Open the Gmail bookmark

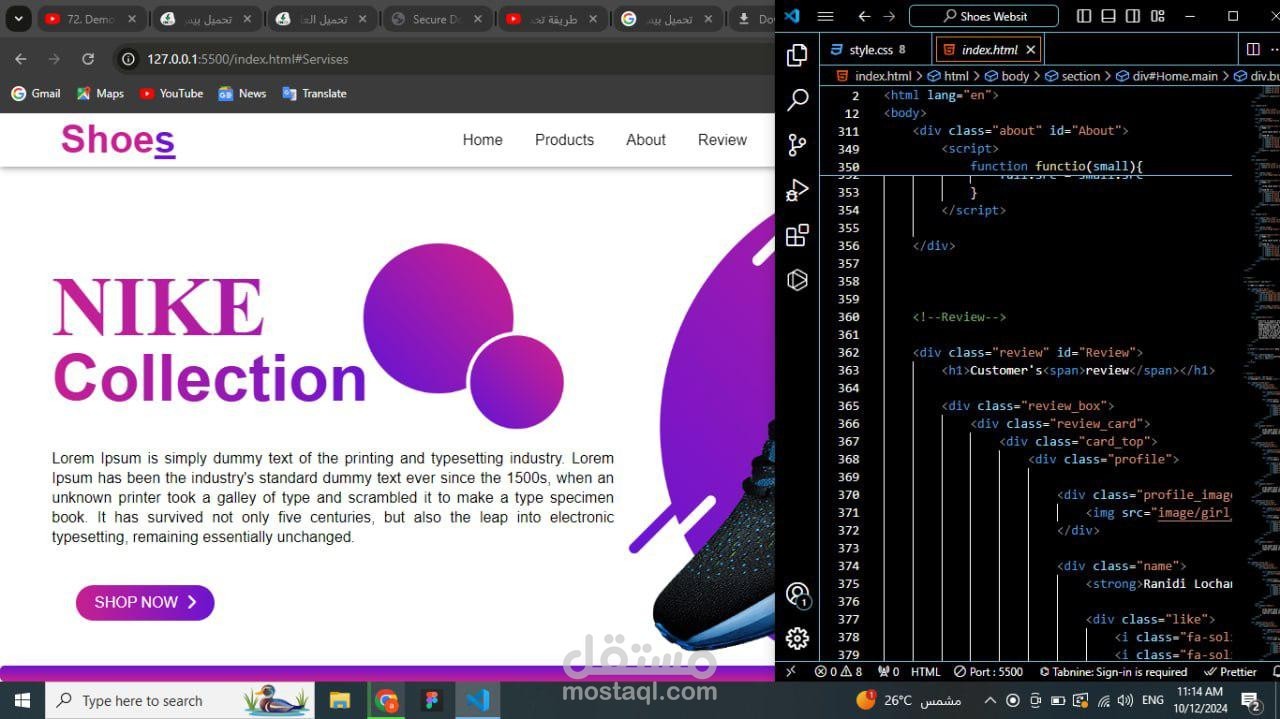tap(36, 93)
